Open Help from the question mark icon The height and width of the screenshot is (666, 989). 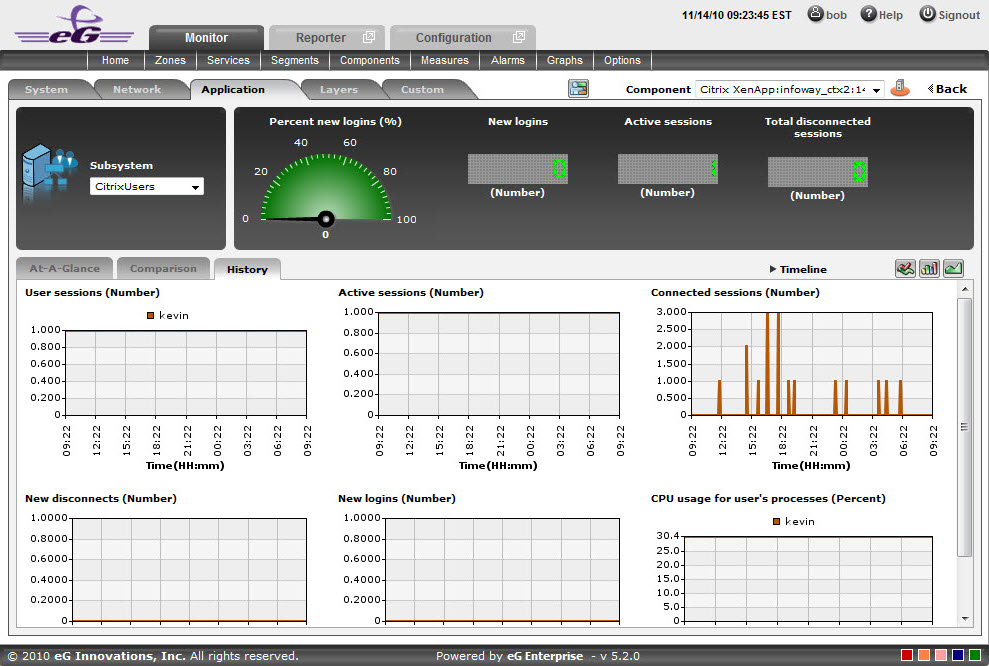[x=869, y=13]
